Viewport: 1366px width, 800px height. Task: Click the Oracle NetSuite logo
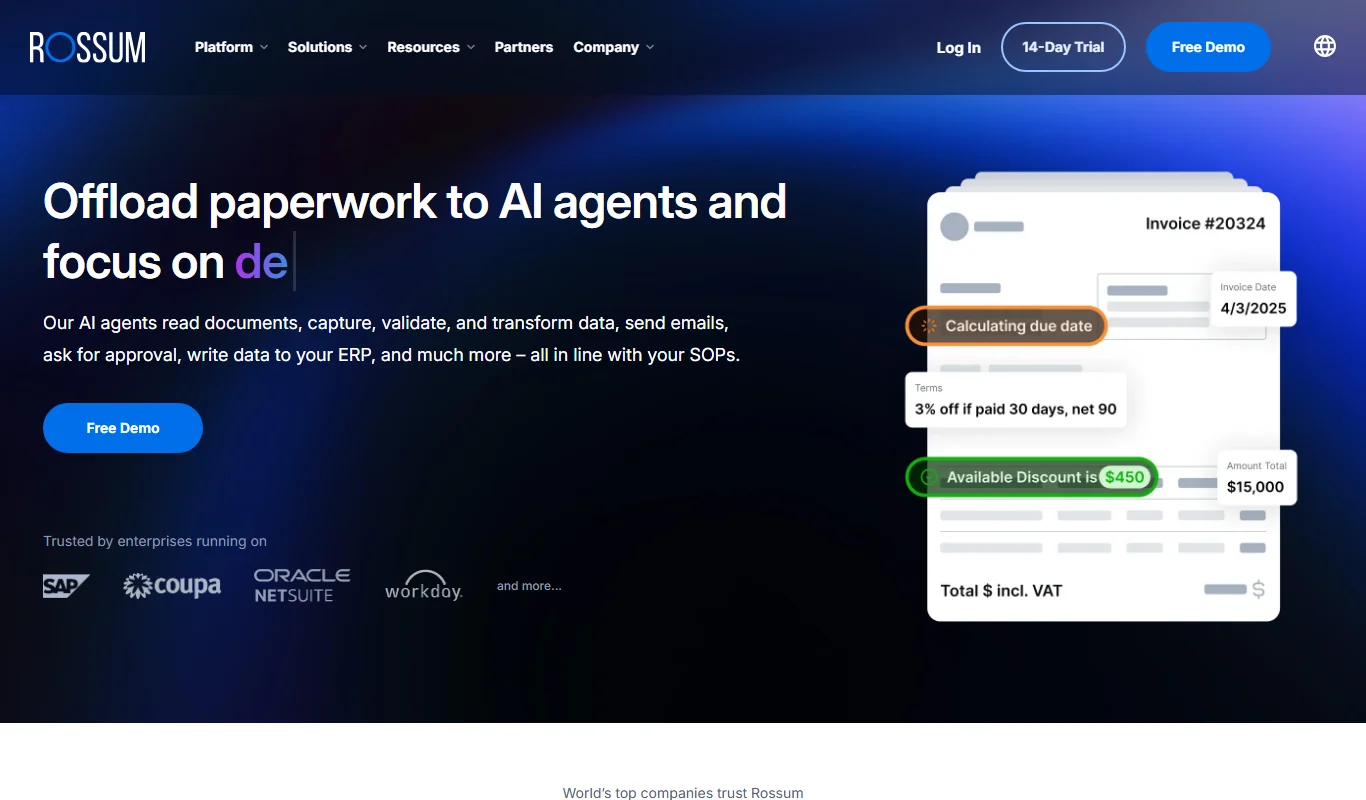[302, 585]
